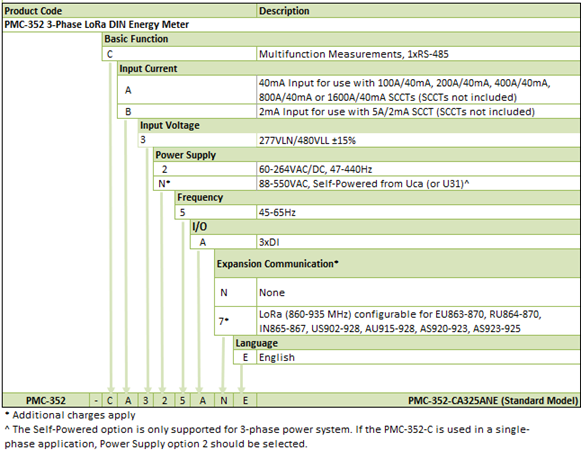Click the 'English' language description
This screenshot has height=450, width=581.
[x=277, y=357]
